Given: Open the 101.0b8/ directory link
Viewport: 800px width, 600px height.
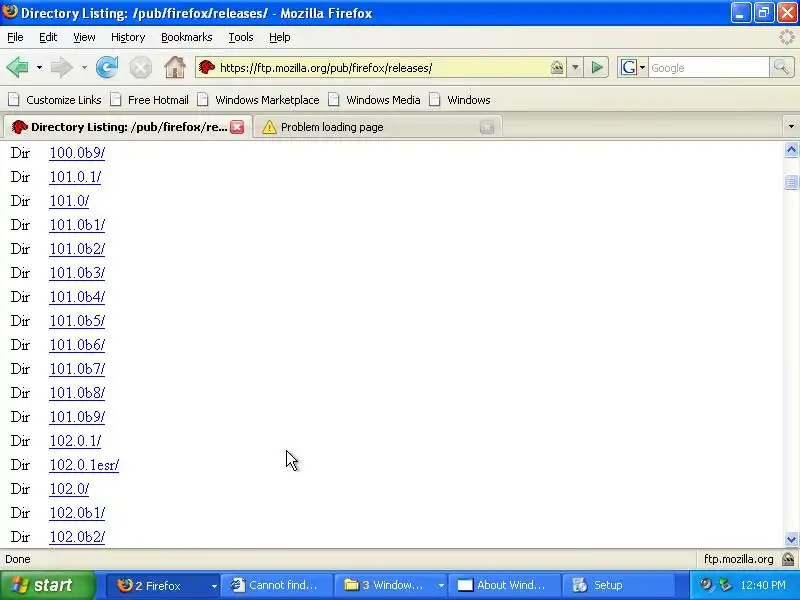Looking at the screenshot, I should point(77,392).
